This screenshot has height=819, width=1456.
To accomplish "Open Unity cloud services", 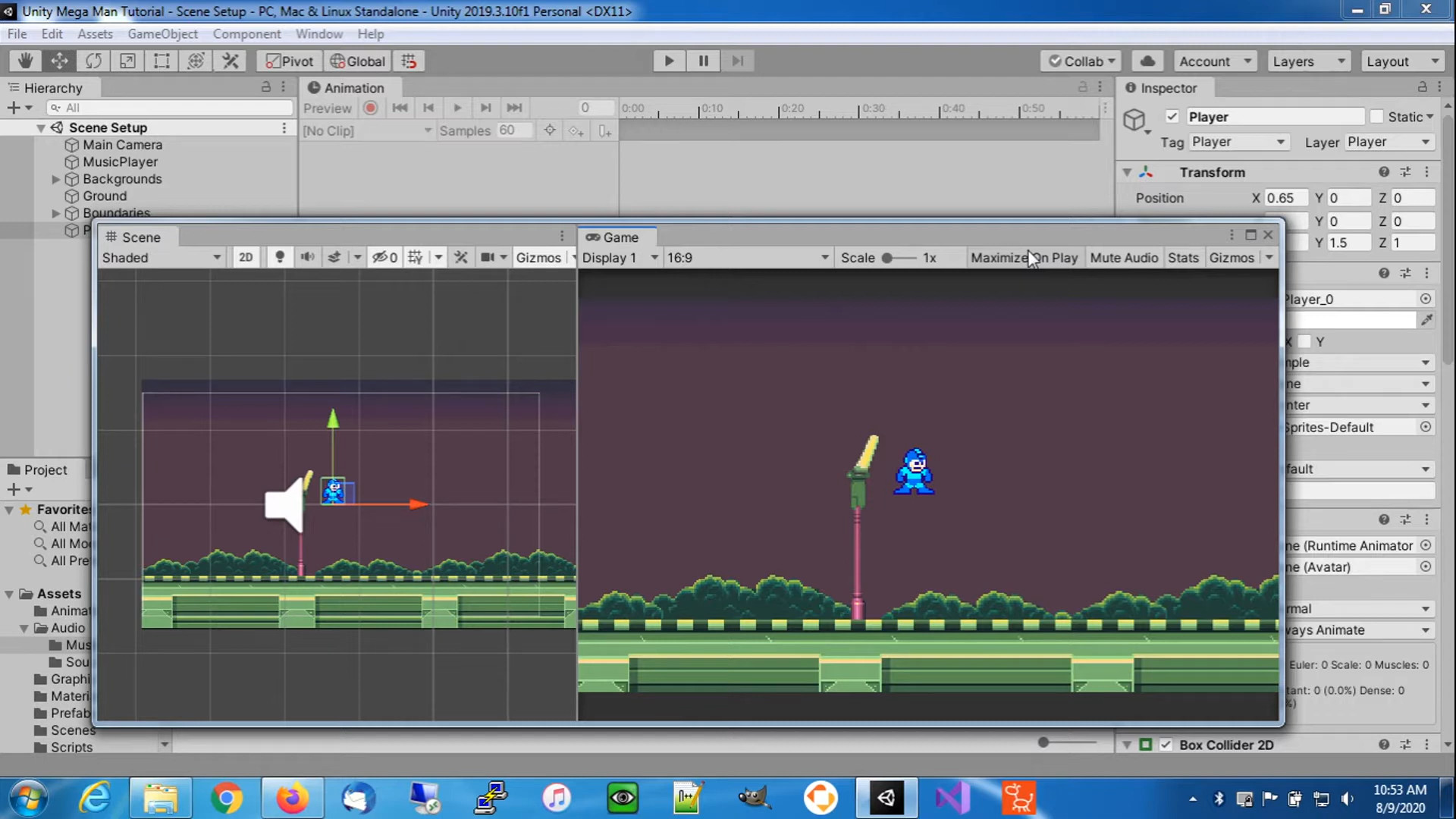I will click(1147, 61).
